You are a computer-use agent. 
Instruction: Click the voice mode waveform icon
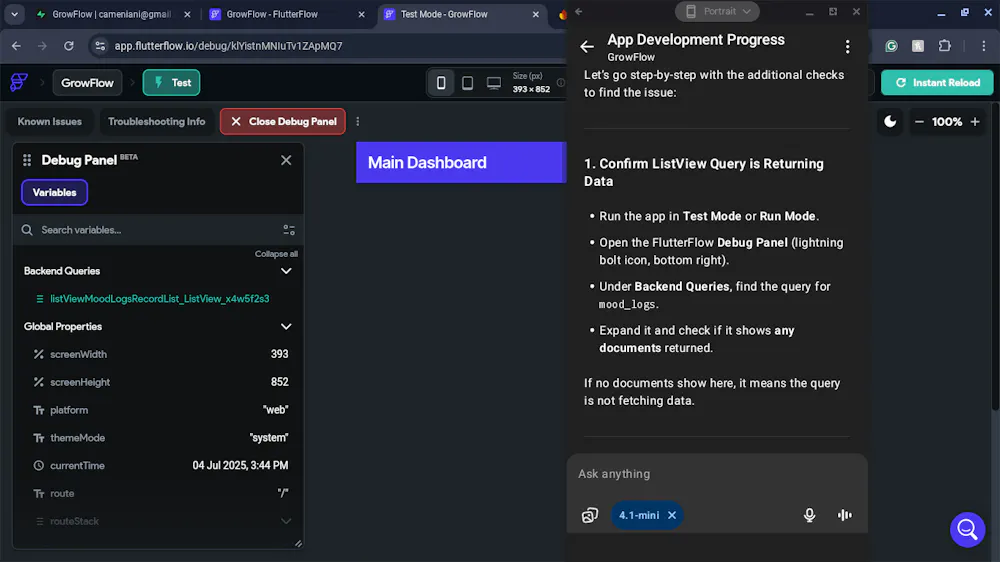[845, 515]
